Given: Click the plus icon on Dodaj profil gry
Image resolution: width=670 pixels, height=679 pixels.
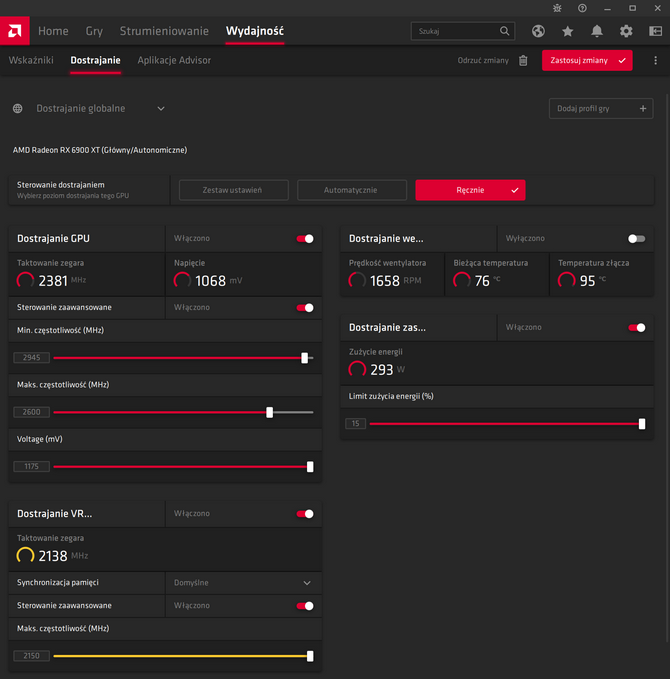Looking at the screenshot, I should [643, 108].
